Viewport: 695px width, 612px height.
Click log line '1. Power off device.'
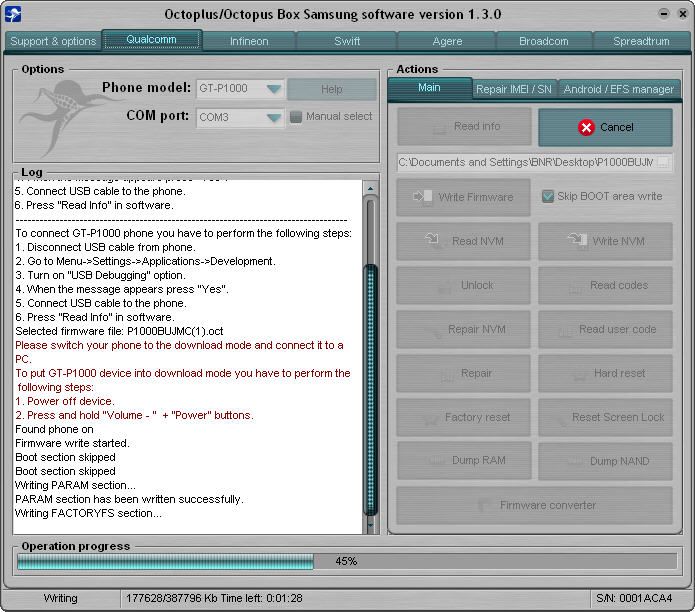click(x=65, y=401)
